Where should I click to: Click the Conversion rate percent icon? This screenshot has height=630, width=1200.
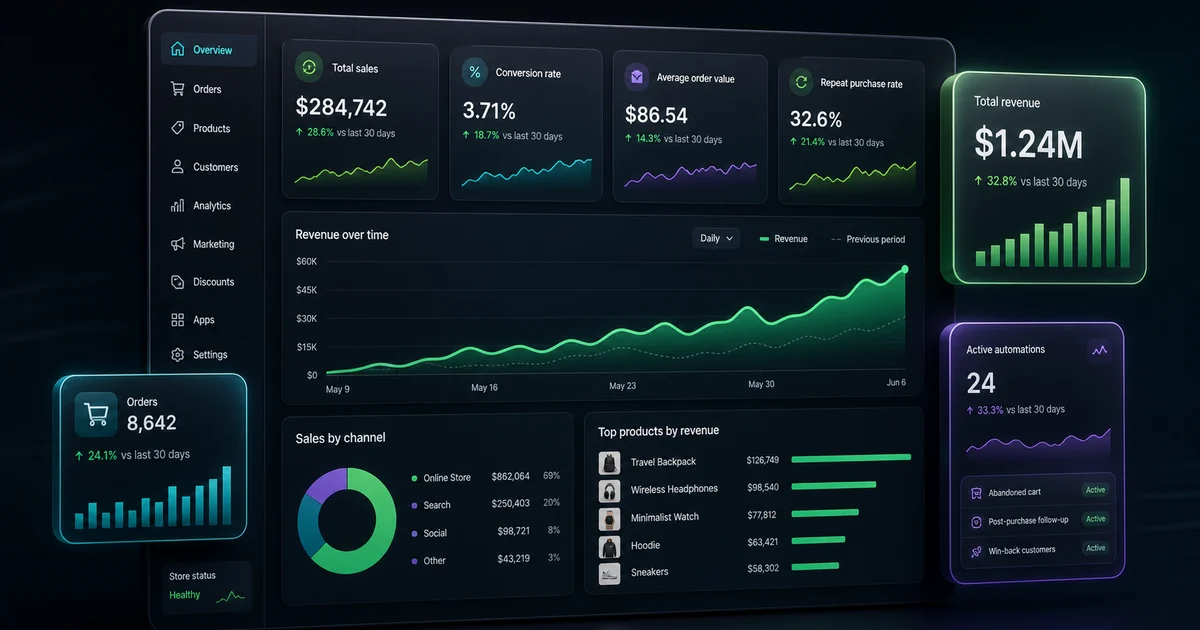475,72
